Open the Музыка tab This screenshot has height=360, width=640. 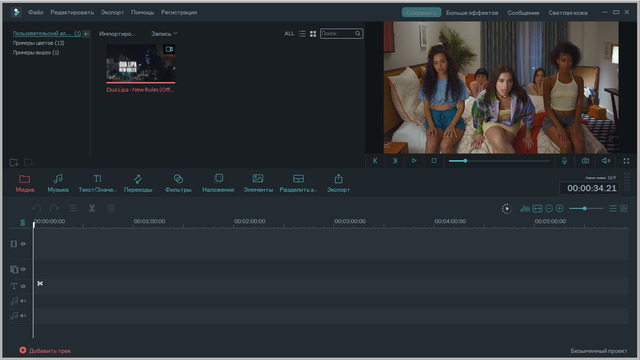[x=58, y=183]
